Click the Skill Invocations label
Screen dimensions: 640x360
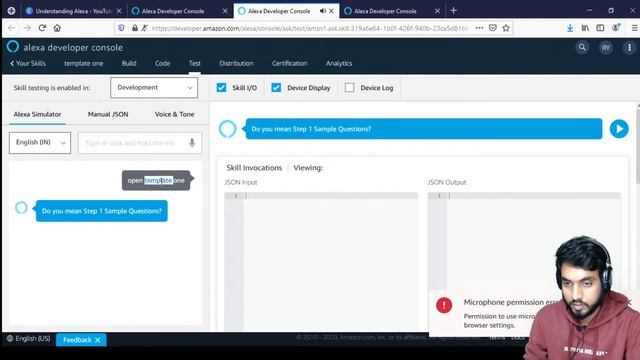[x=254, y=168]
